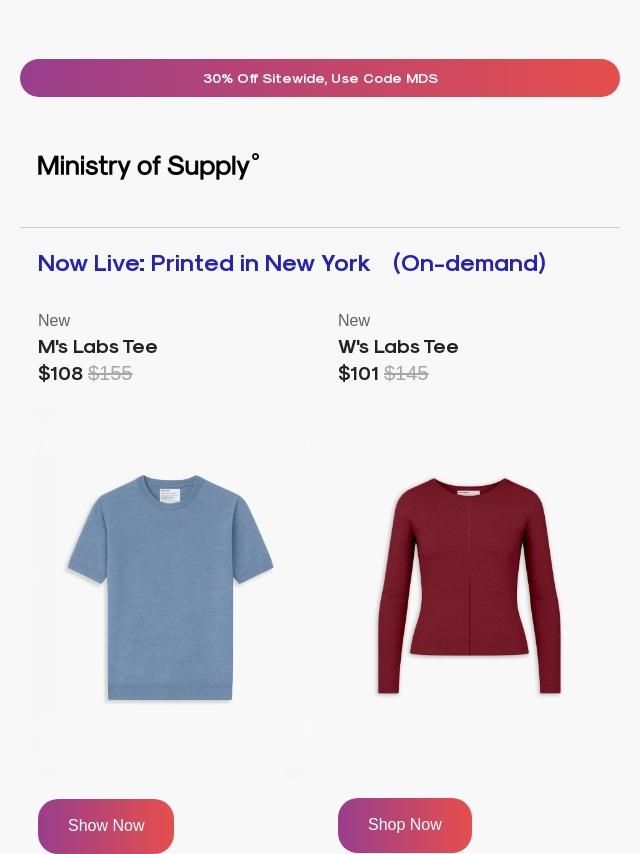Click the crossed-out $155 original price
640x854 pixels.
110,374
